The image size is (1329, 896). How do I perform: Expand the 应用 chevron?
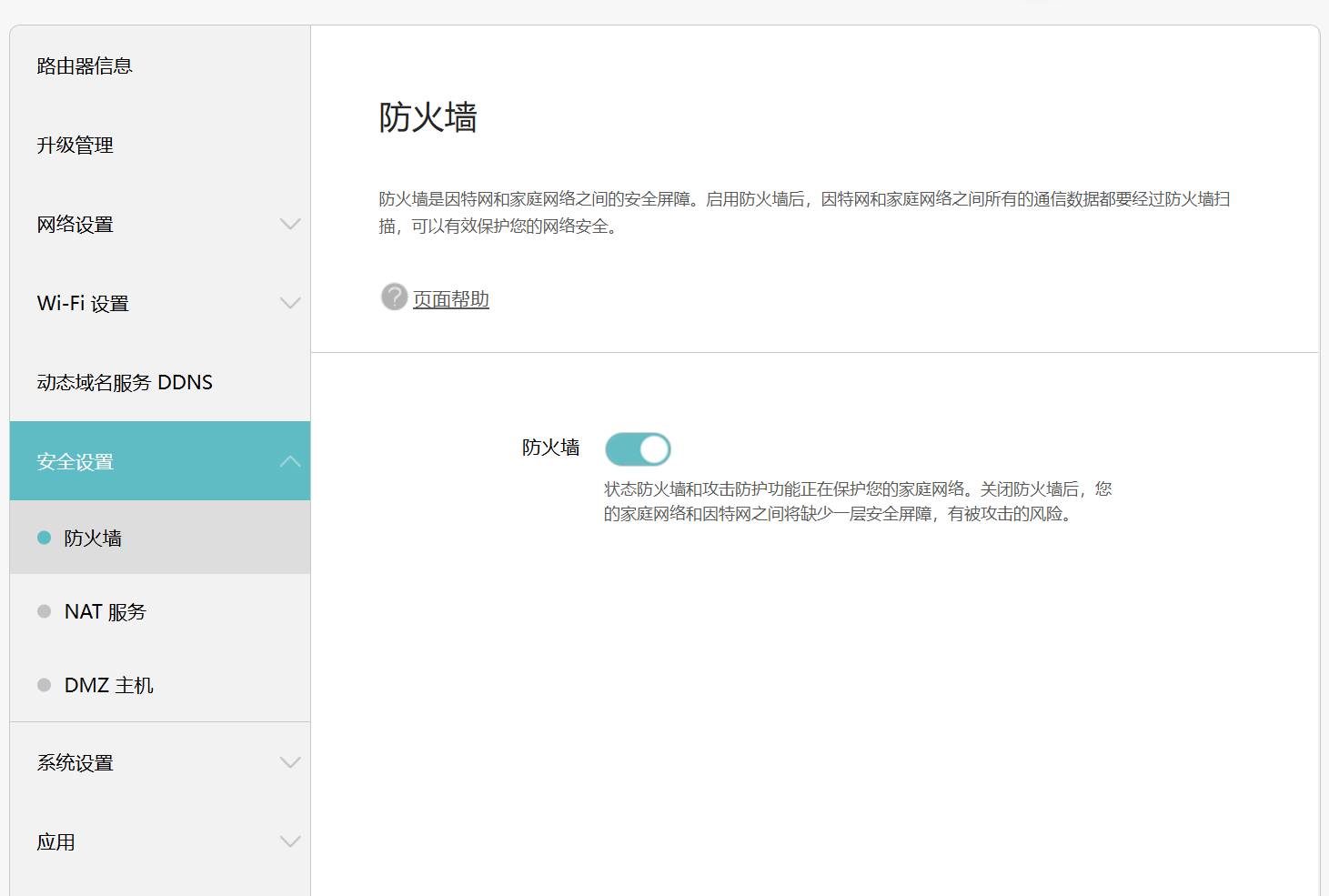pyautogui.click(x=290, y=841)
